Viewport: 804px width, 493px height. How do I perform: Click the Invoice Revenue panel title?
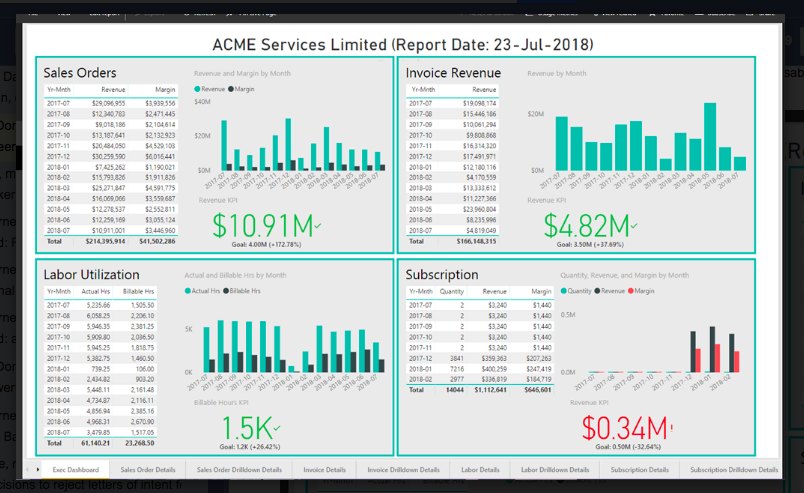point(453,73)
